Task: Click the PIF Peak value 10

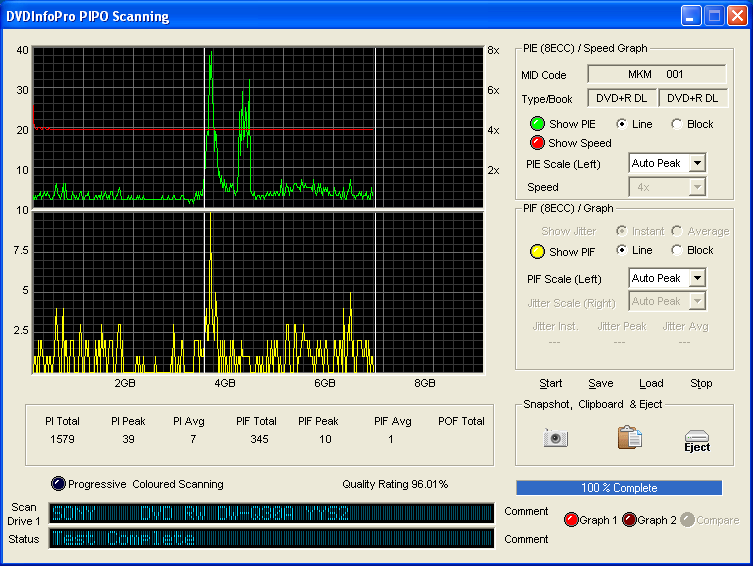Action: point(325,439)
